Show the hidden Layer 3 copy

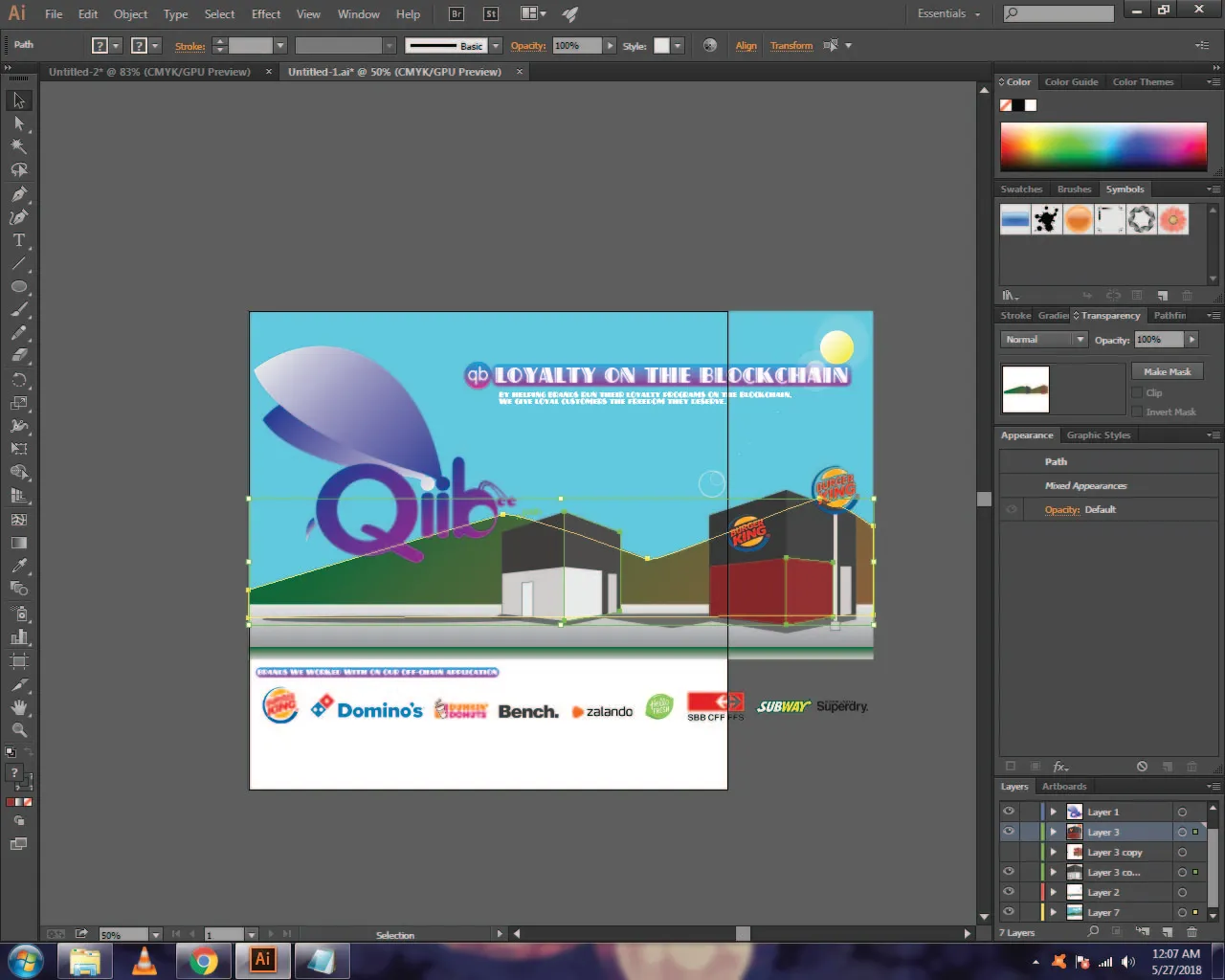(1009, 852)
